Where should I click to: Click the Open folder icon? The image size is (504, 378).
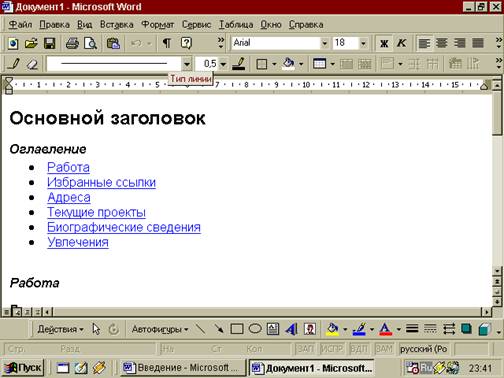[x=31, y=43]
